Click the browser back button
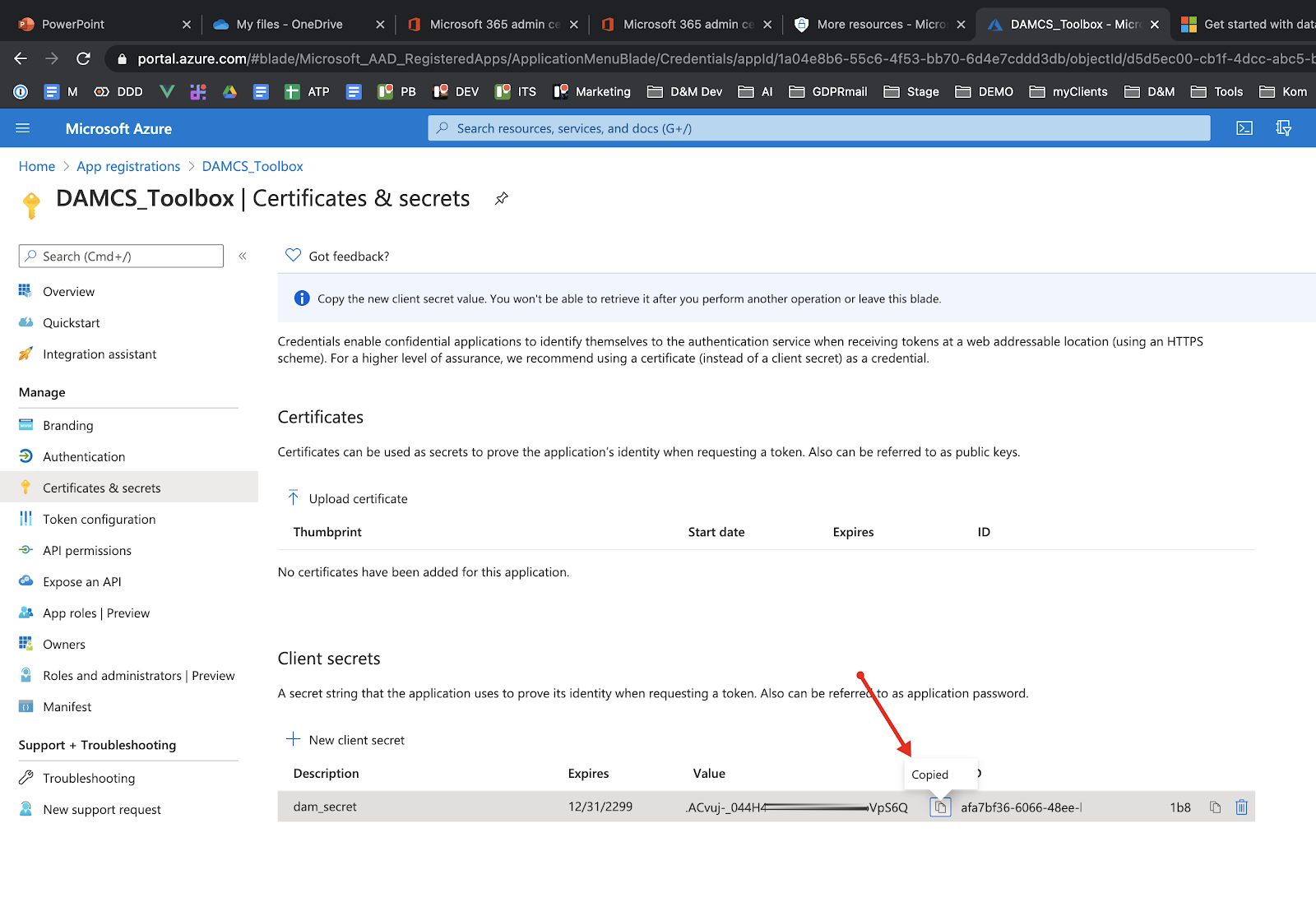The height and width of the screenshot is (897, 1316). click(x=21, y=58)
